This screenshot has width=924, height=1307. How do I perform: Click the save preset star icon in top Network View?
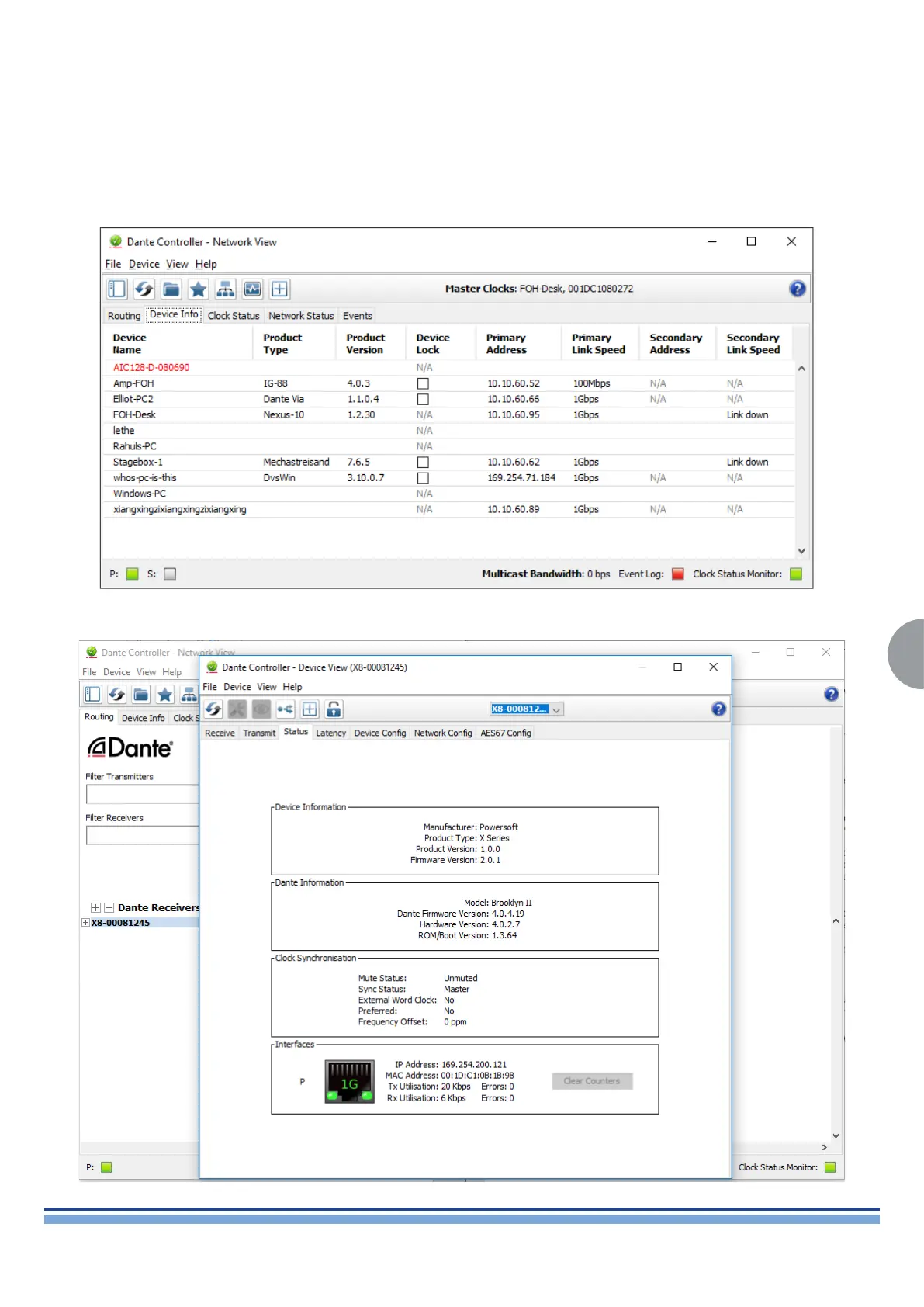click(x=199, y=289)
